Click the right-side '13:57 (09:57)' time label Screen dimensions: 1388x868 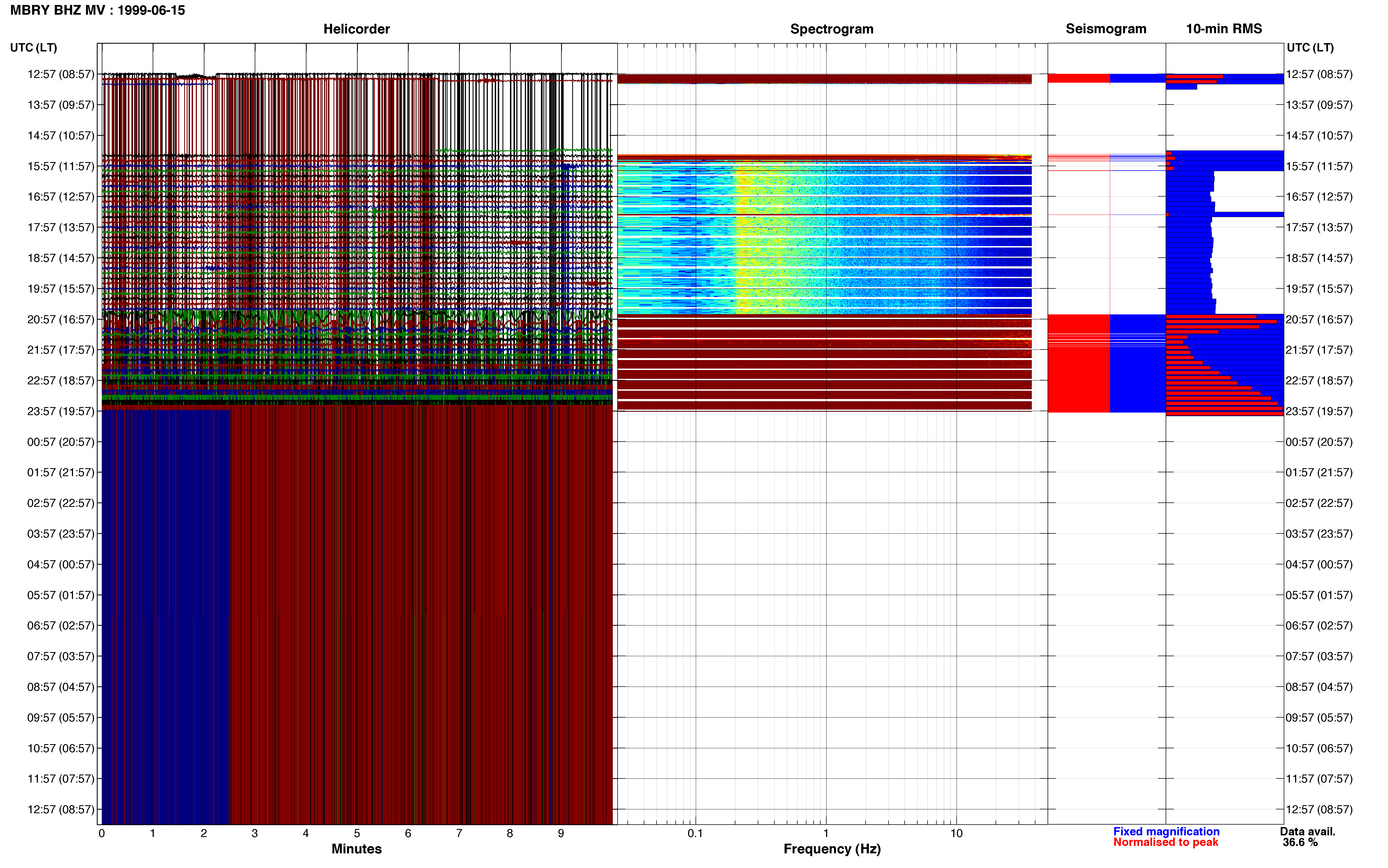(x=1319, y=105)
